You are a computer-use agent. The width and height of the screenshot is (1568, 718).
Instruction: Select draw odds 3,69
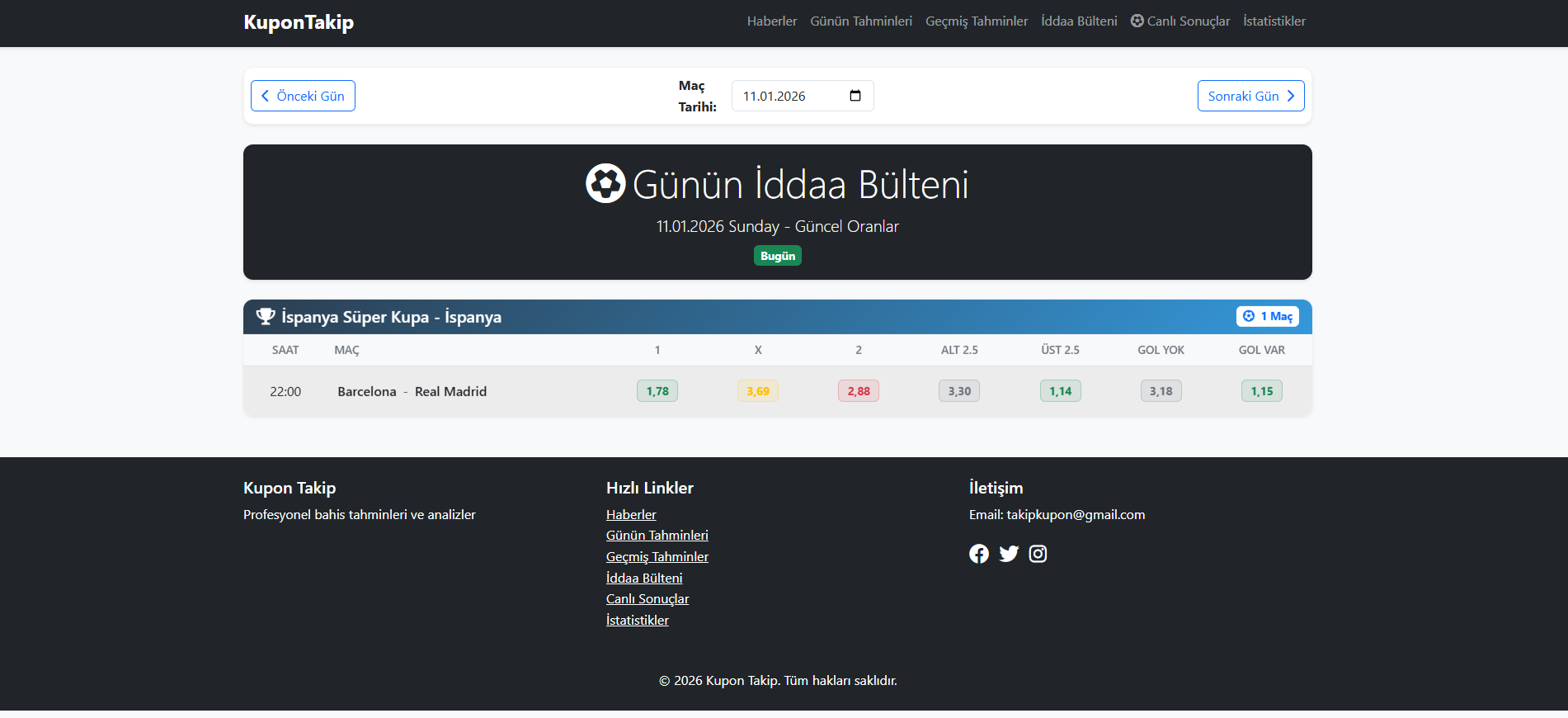pyautogui.click(x=758, y=391)
